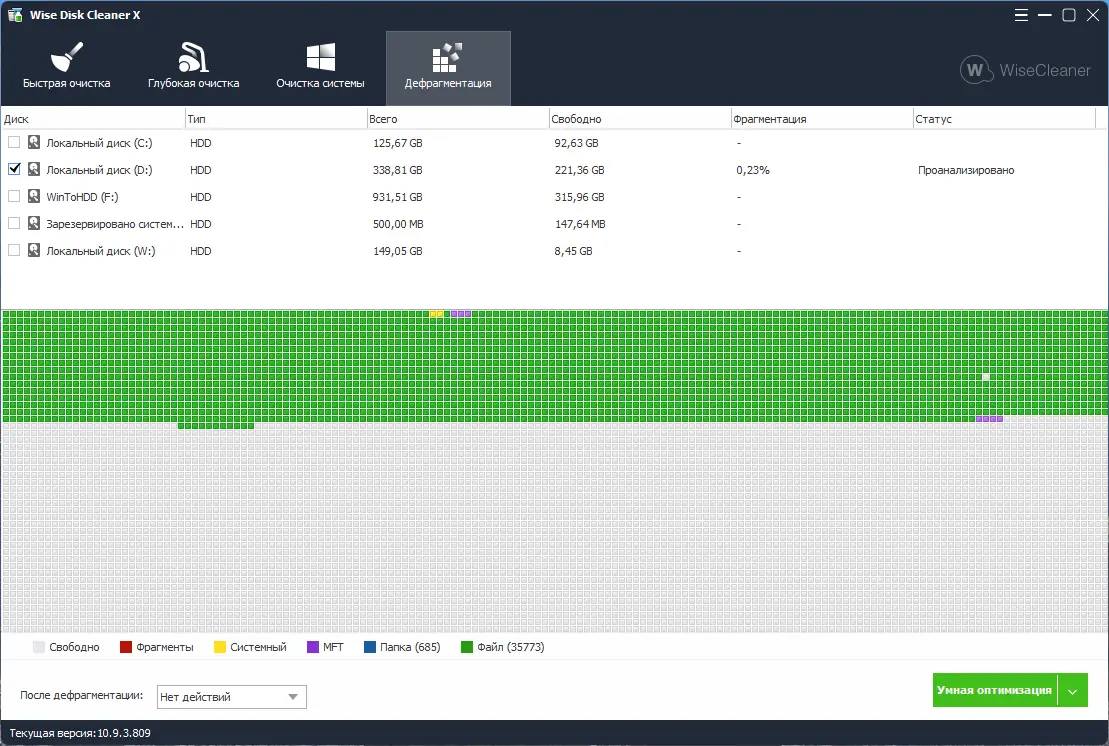Click the 931,51 GB total size value

(x=397, y=197)
